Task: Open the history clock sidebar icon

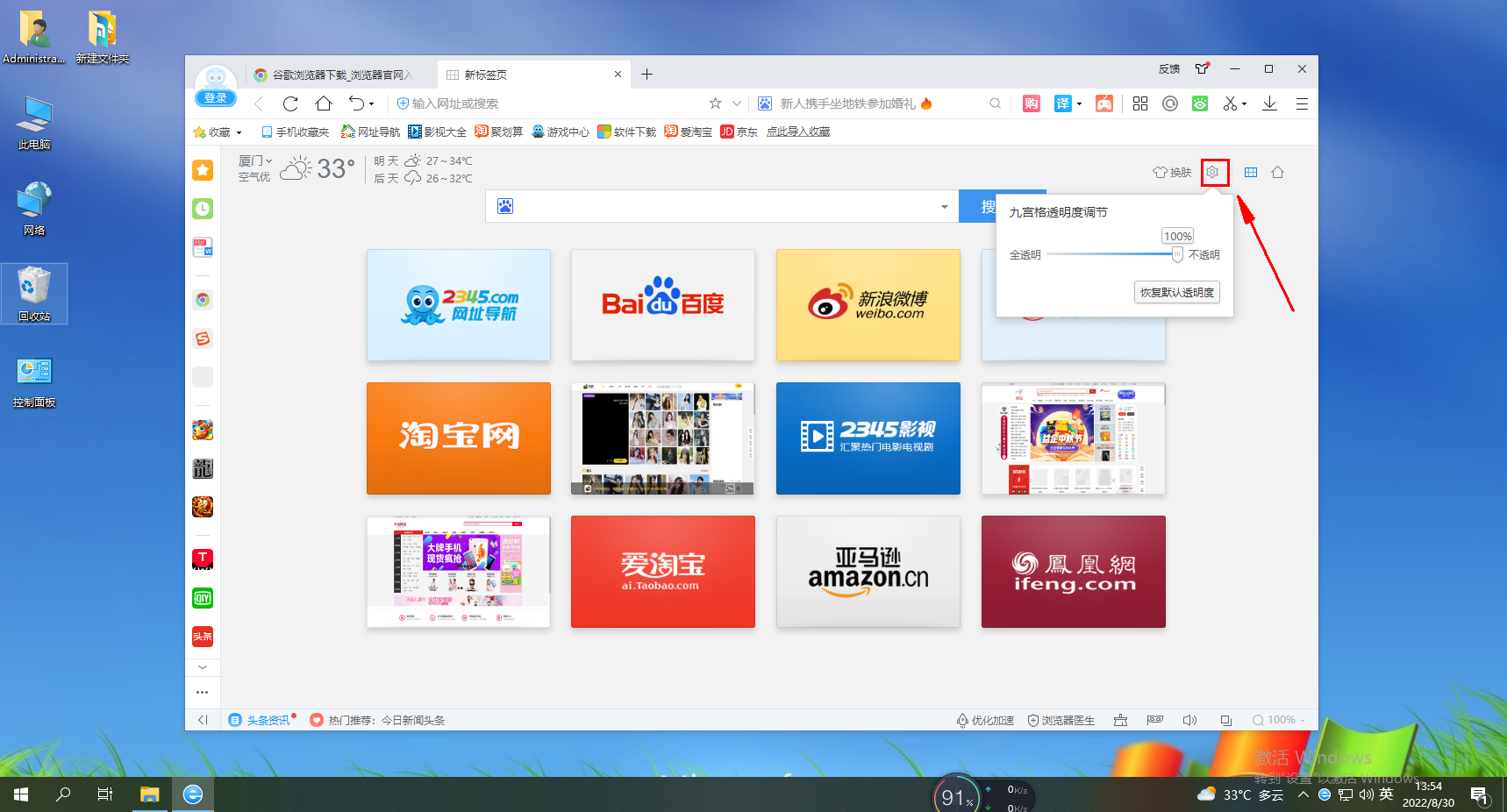Action: (x=203, y=209)
